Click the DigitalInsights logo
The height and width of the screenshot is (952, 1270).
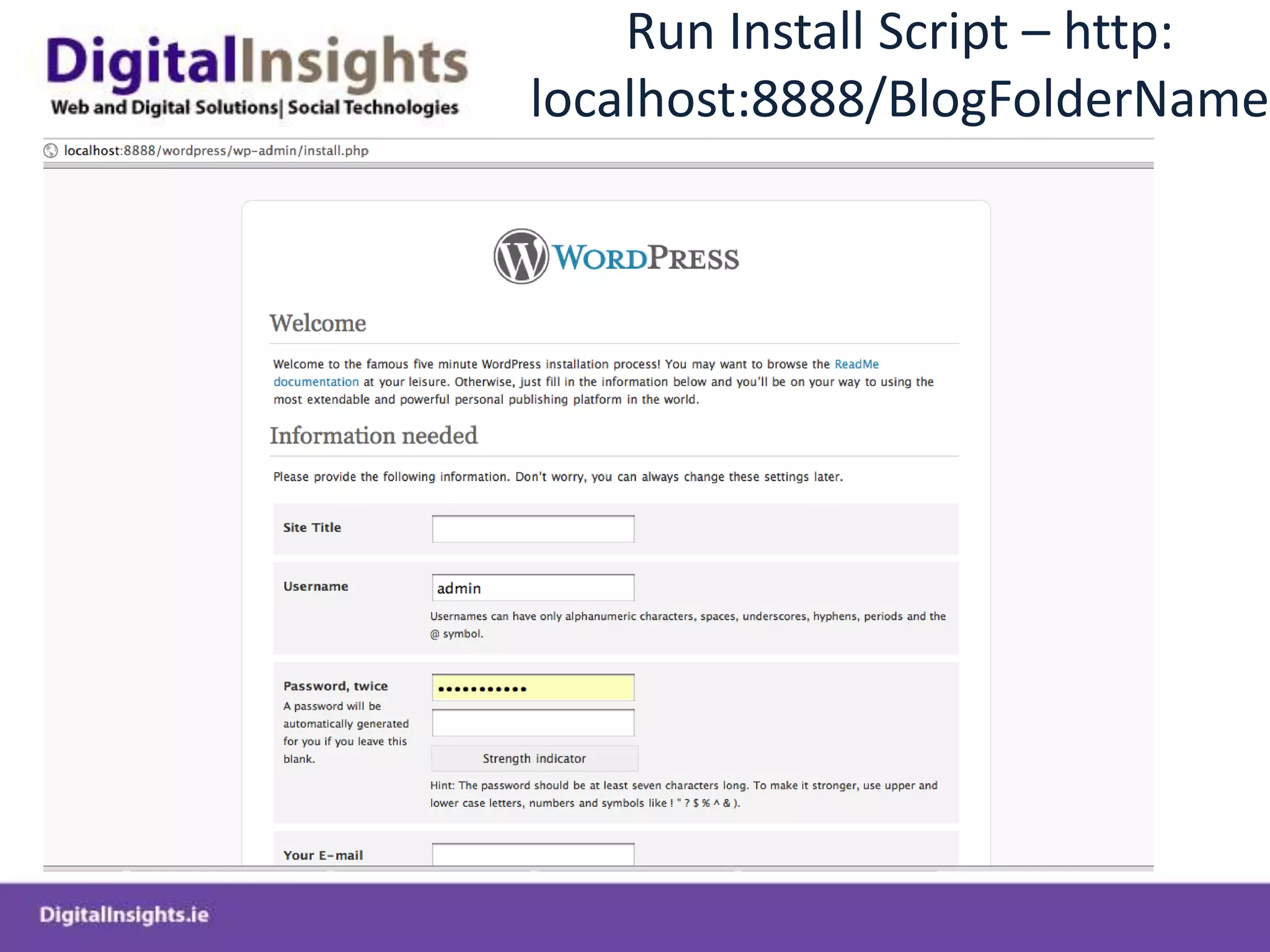256,76
